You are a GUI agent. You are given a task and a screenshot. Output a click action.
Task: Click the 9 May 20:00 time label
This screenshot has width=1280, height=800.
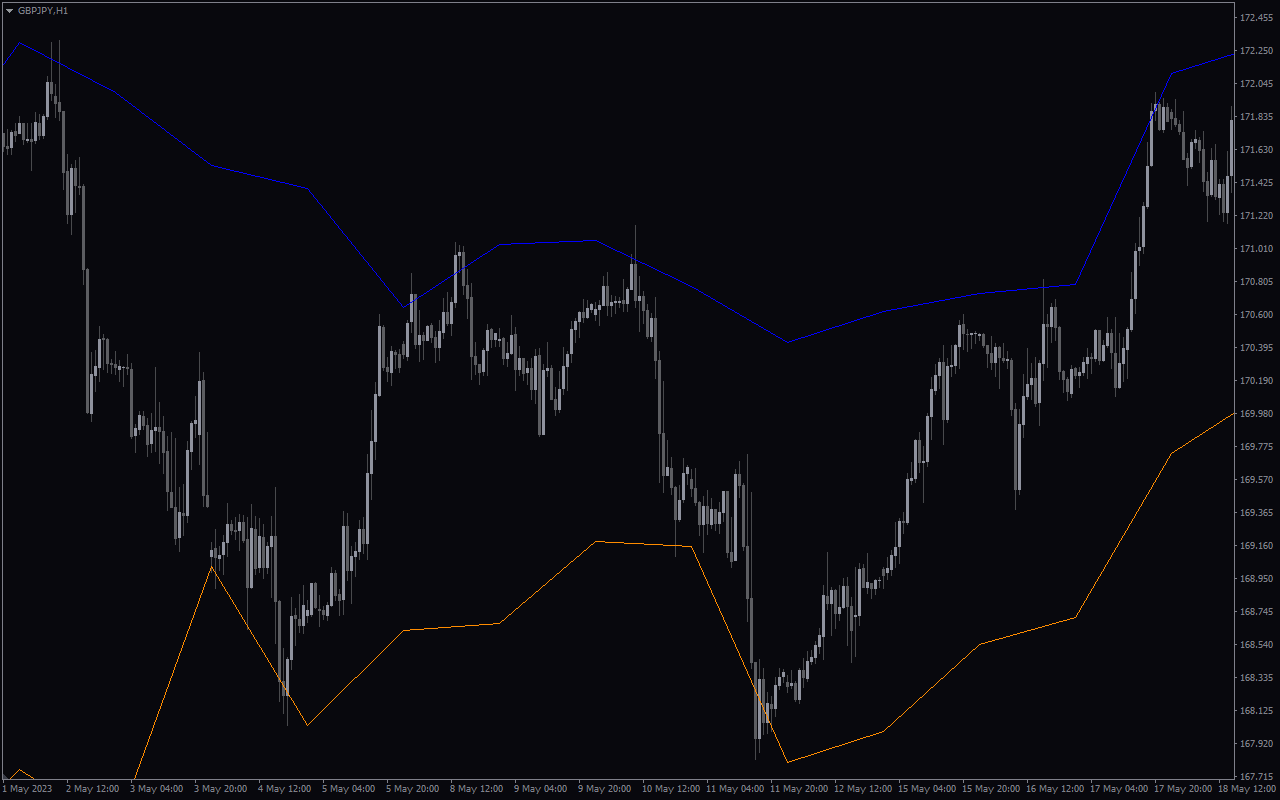tap(604, 789)
